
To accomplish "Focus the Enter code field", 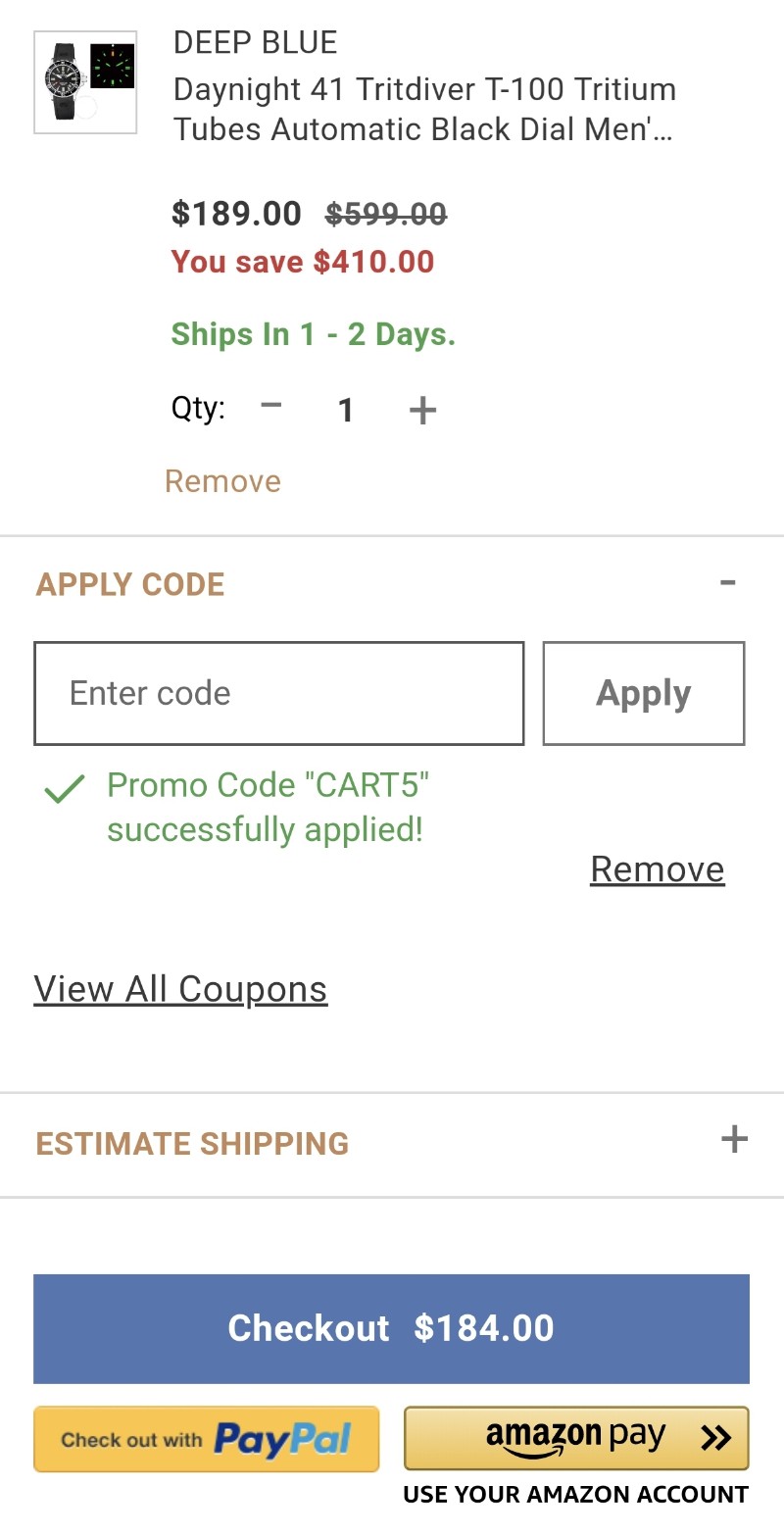I will pos(279,693).
